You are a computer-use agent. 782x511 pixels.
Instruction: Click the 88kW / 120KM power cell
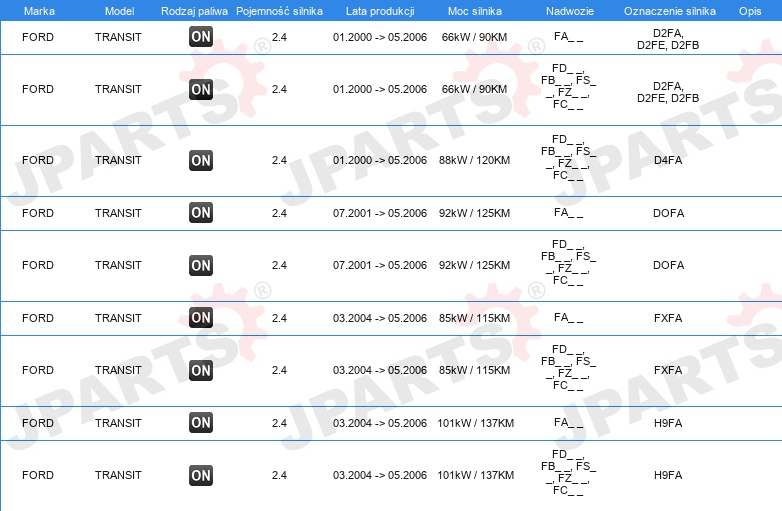point(474,160)
